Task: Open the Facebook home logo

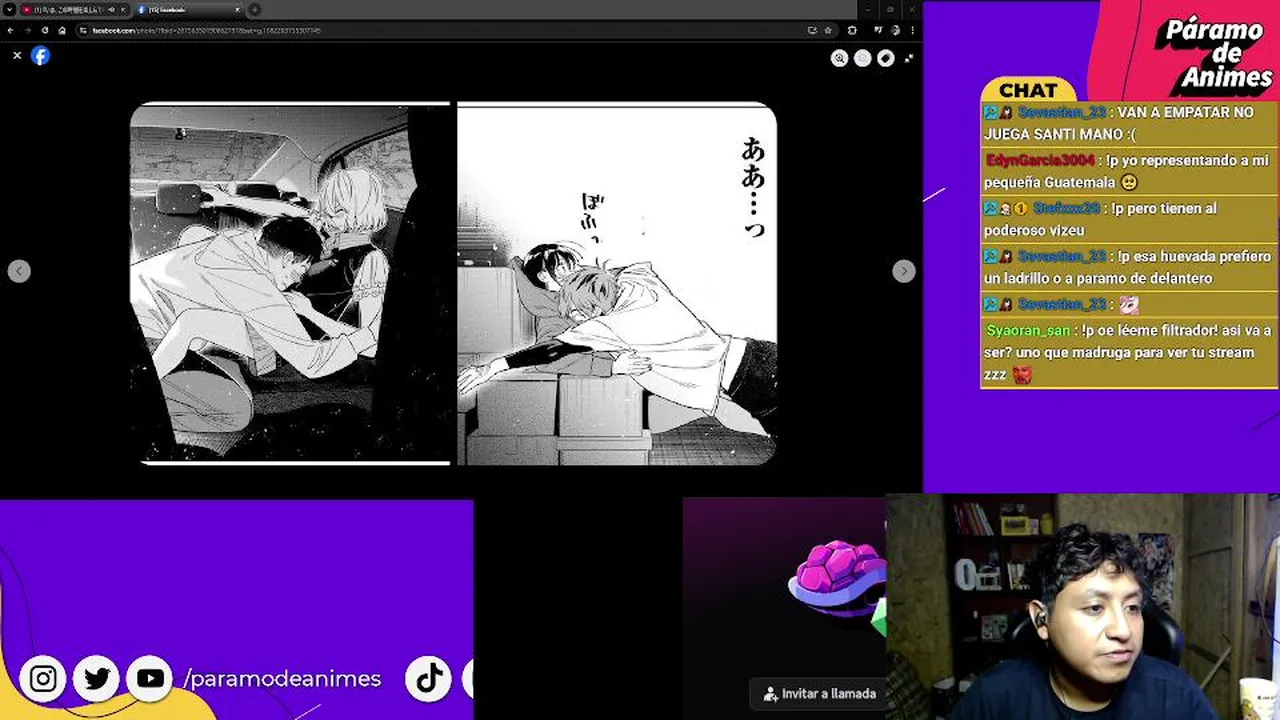Action: pyautogui.click(x=40, y=56)
